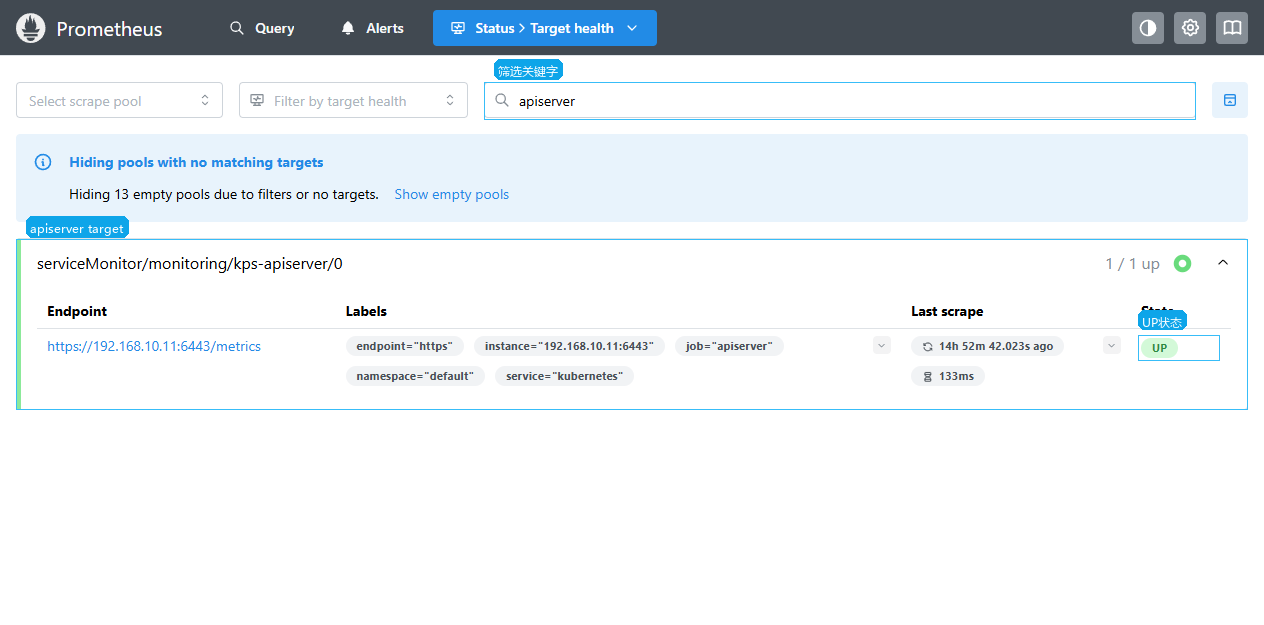Click the Hiding pools with no matching targets heading
This screenshot has width=1264, height=625.
tap(196, 162)
